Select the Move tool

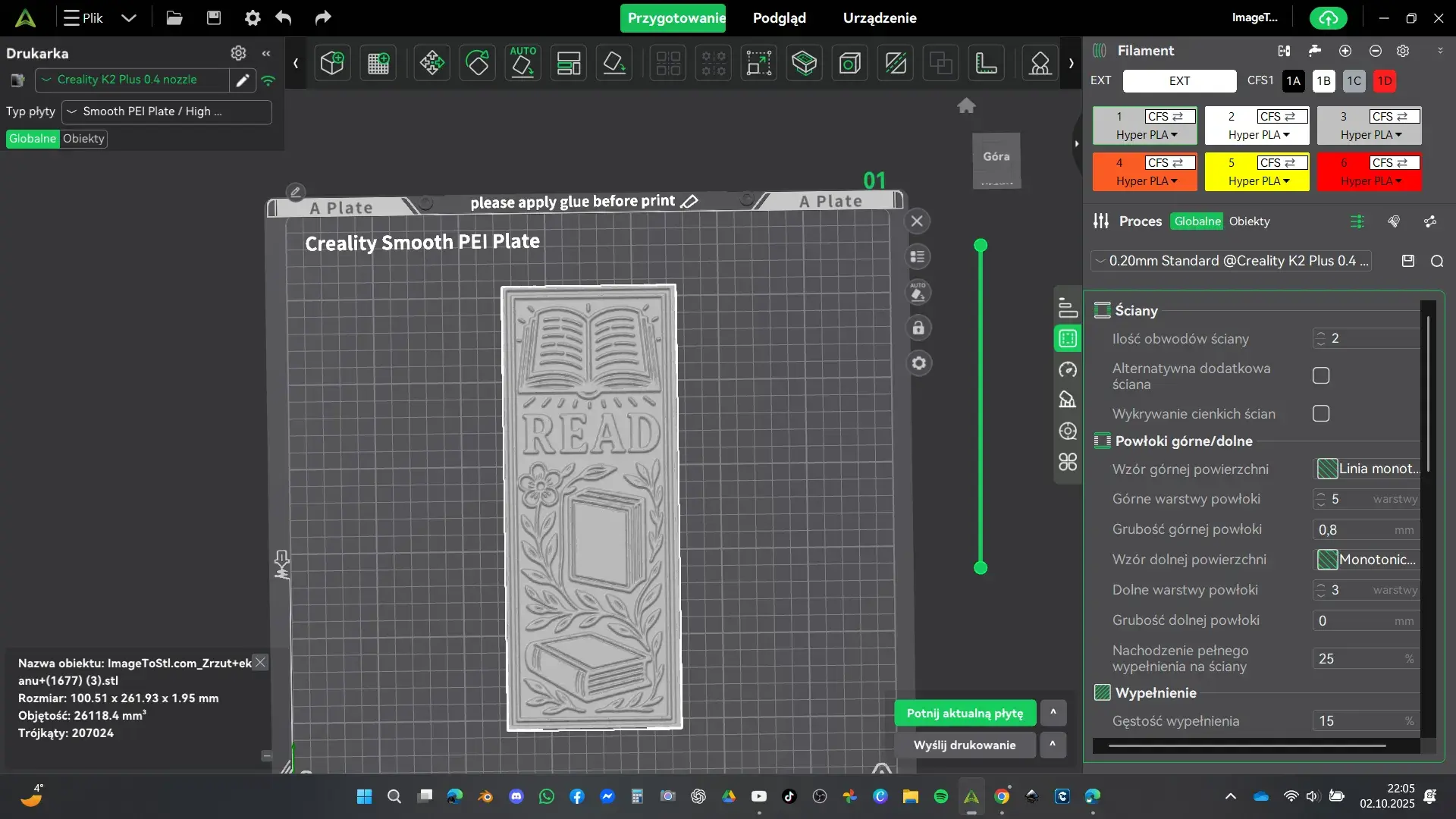(x=431, y=63)
